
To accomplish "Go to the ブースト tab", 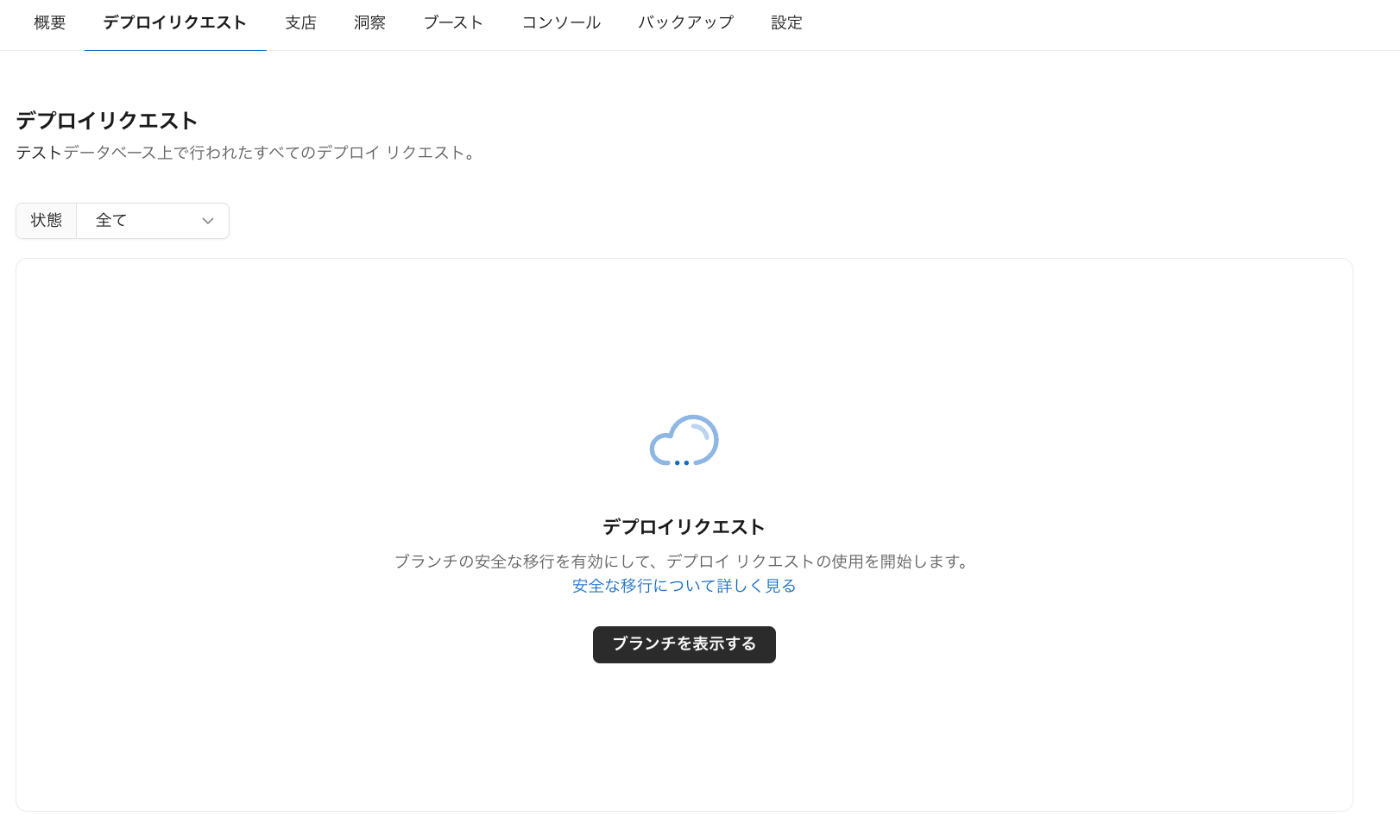I will tap(454, 22).
